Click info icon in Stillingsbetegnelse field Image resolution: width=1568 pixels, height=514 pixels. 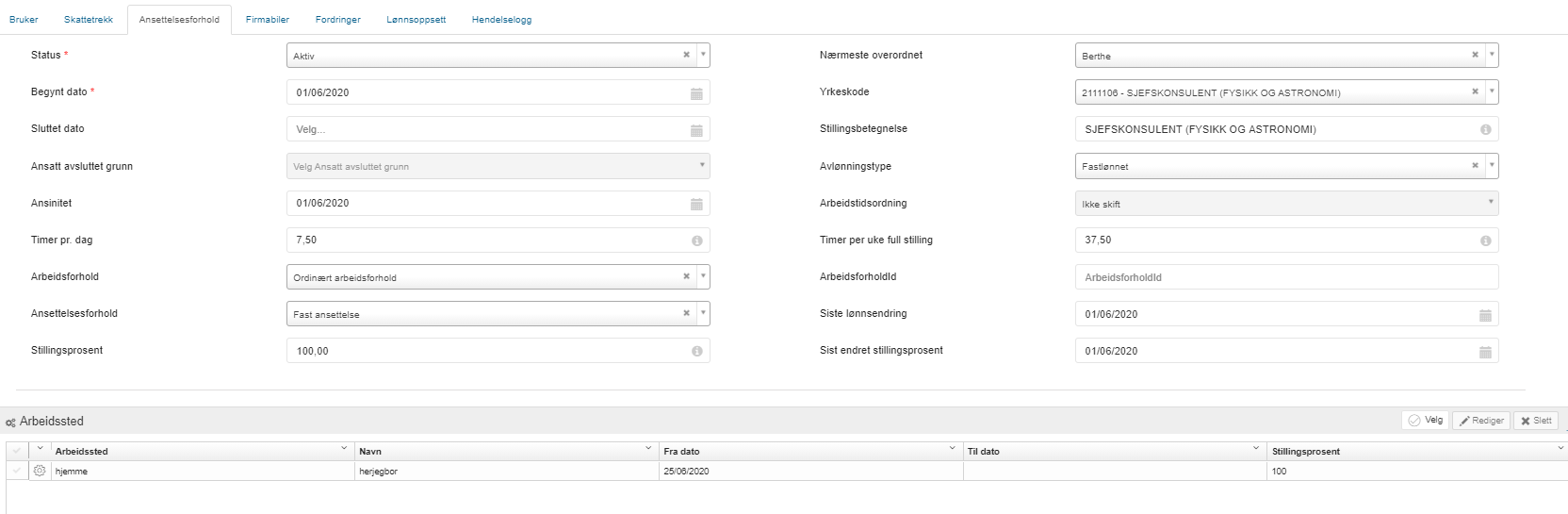pyautogui.click(x=1485, y=130)
